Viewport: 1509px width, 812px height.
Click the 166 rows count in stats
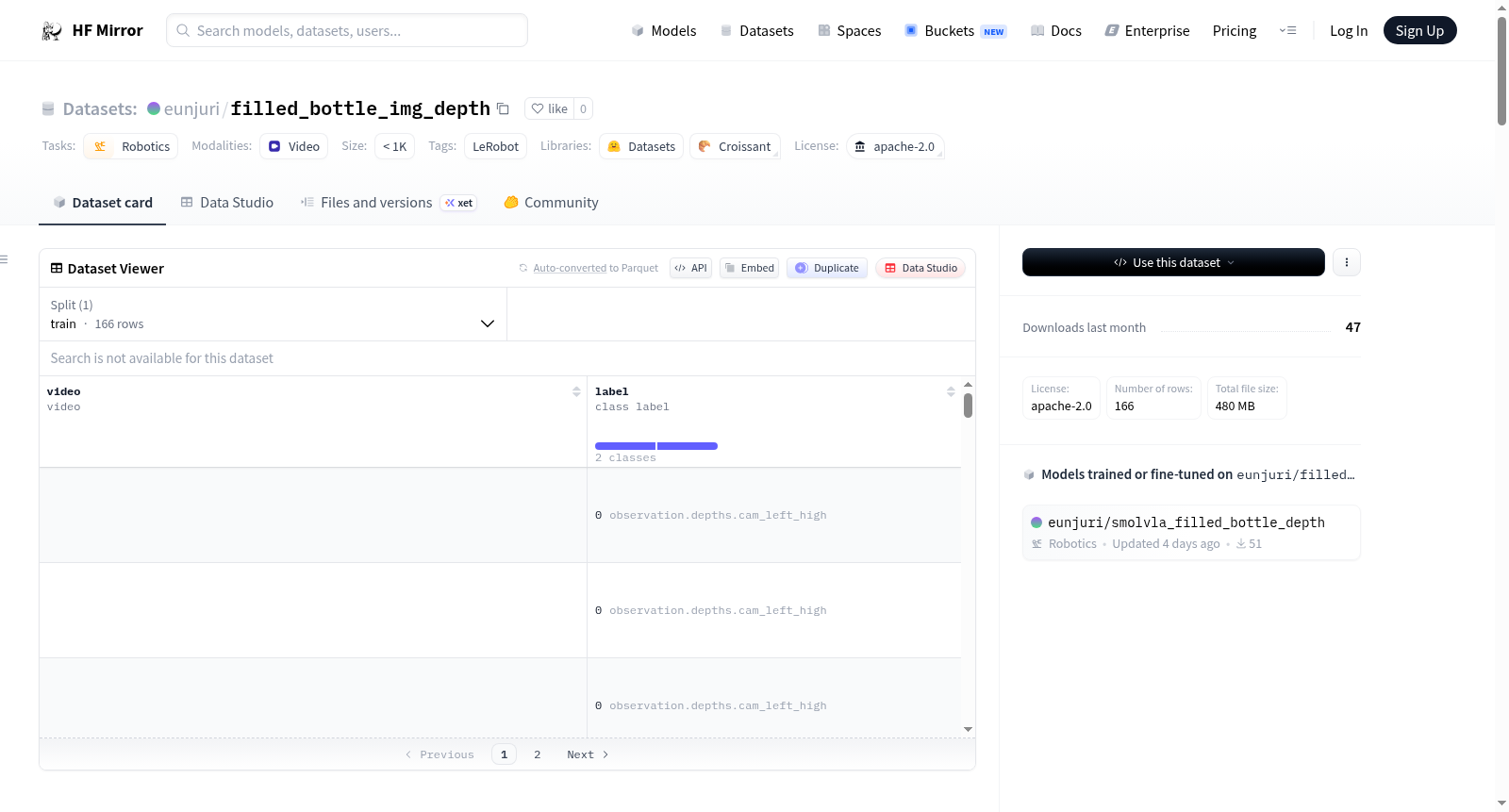pos(1124,406)
